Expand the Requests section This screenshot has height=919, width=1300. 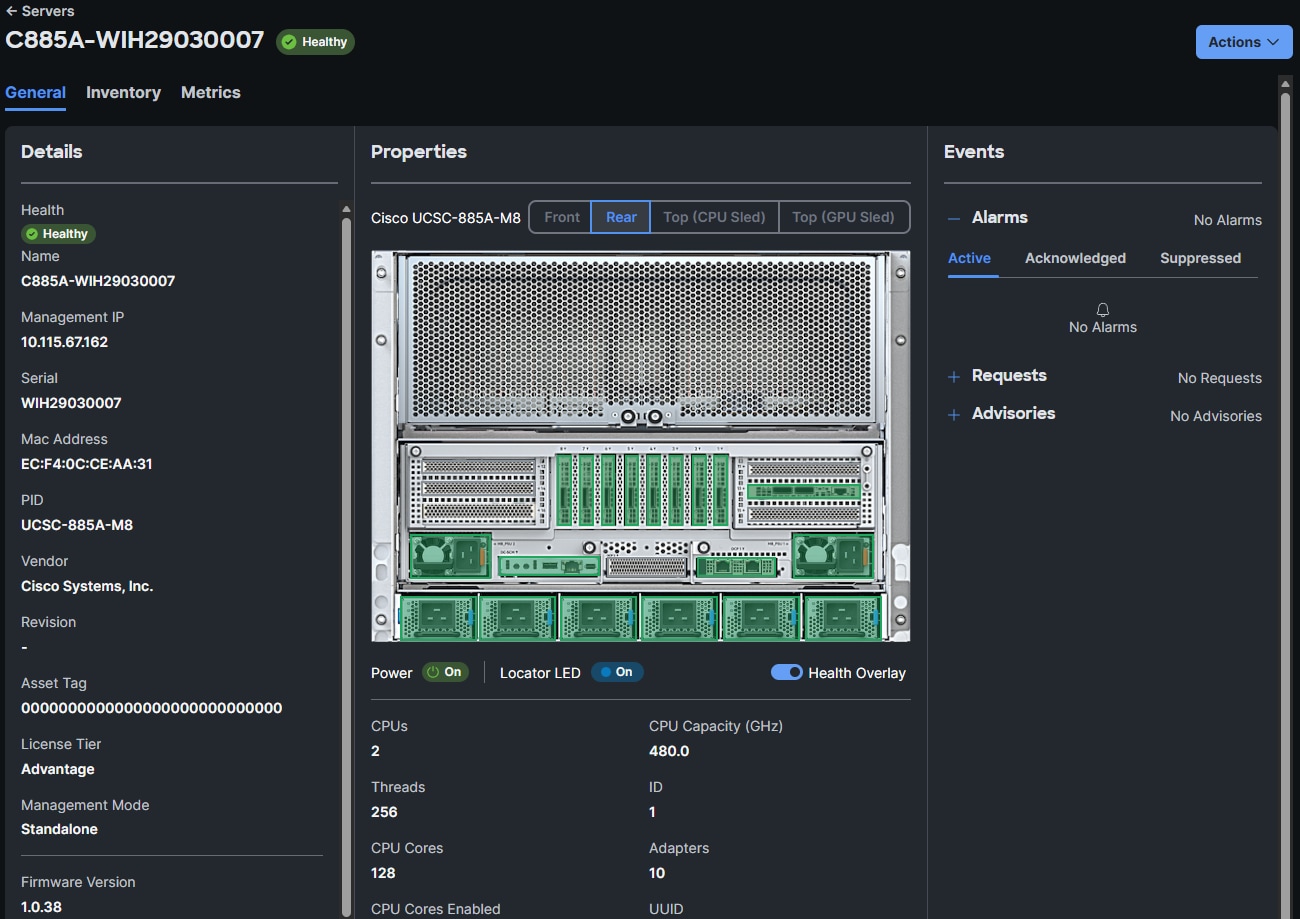(952, 376)
